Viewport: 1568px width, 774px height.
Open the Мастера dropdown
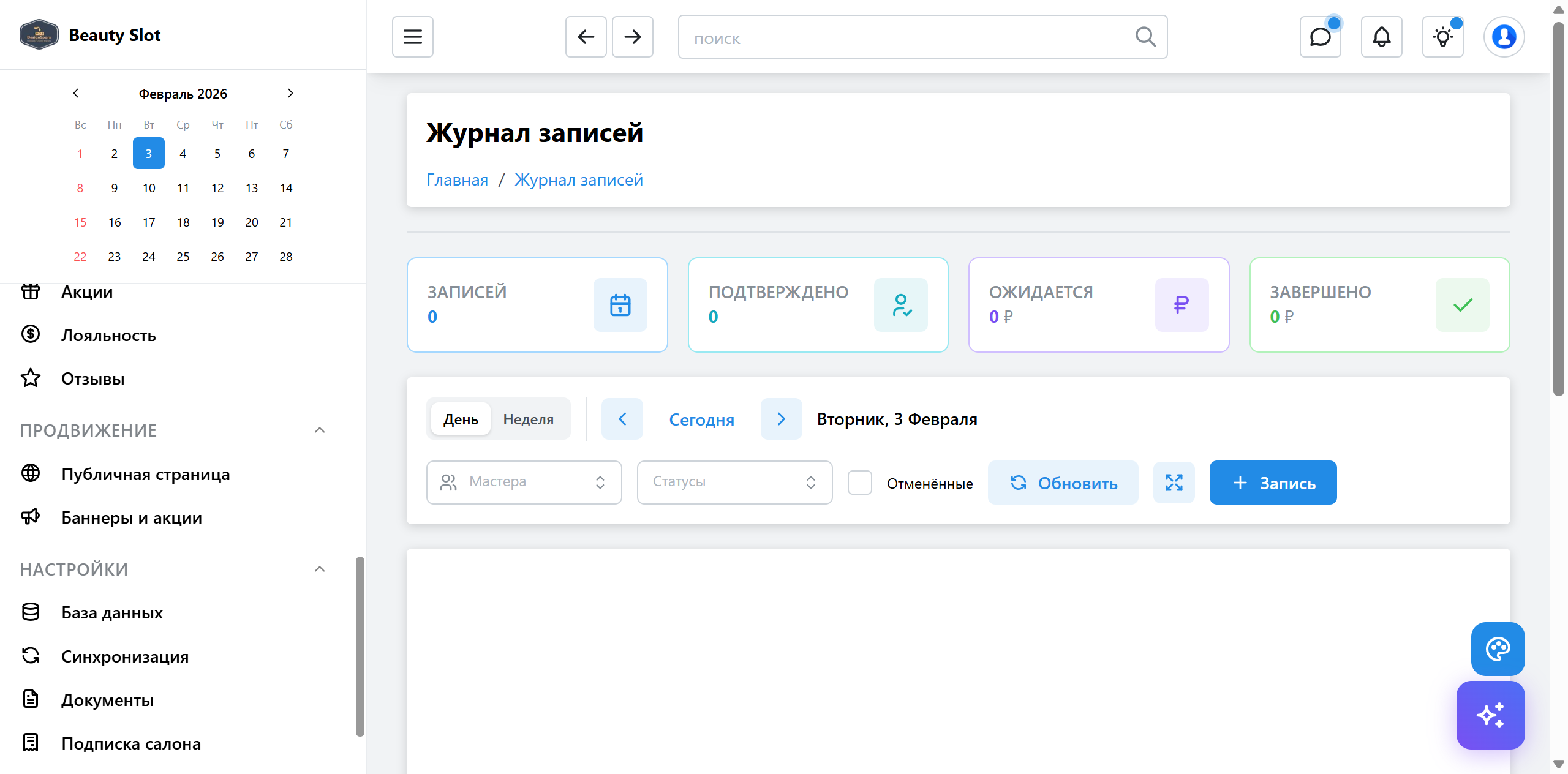pos(524,483)
